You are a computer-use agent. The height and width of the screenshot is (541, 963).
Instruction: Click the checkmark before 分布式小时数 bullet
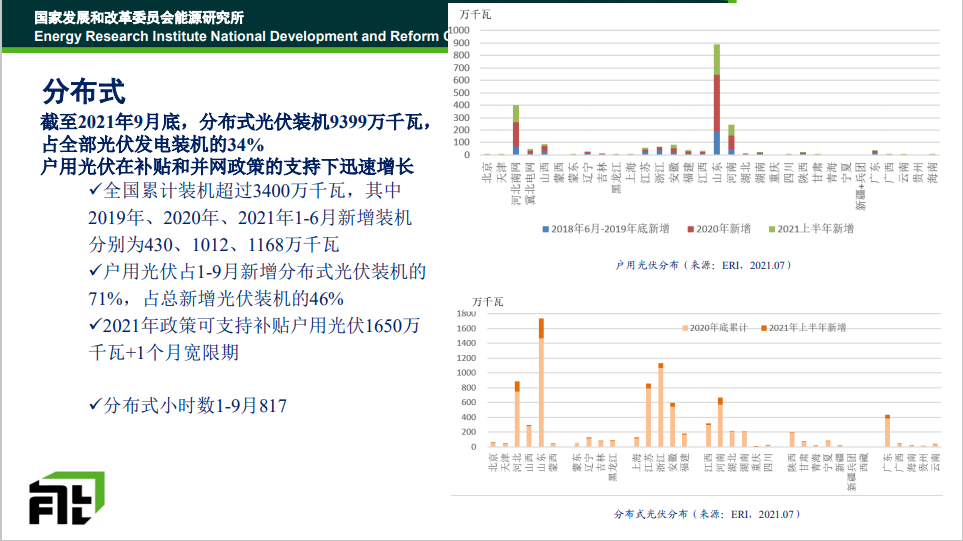click(96, 404)
